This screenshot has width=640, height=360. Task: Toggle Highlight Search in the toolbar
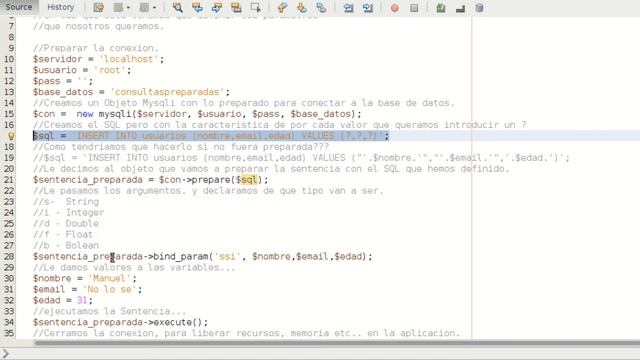tap(236, 7)
